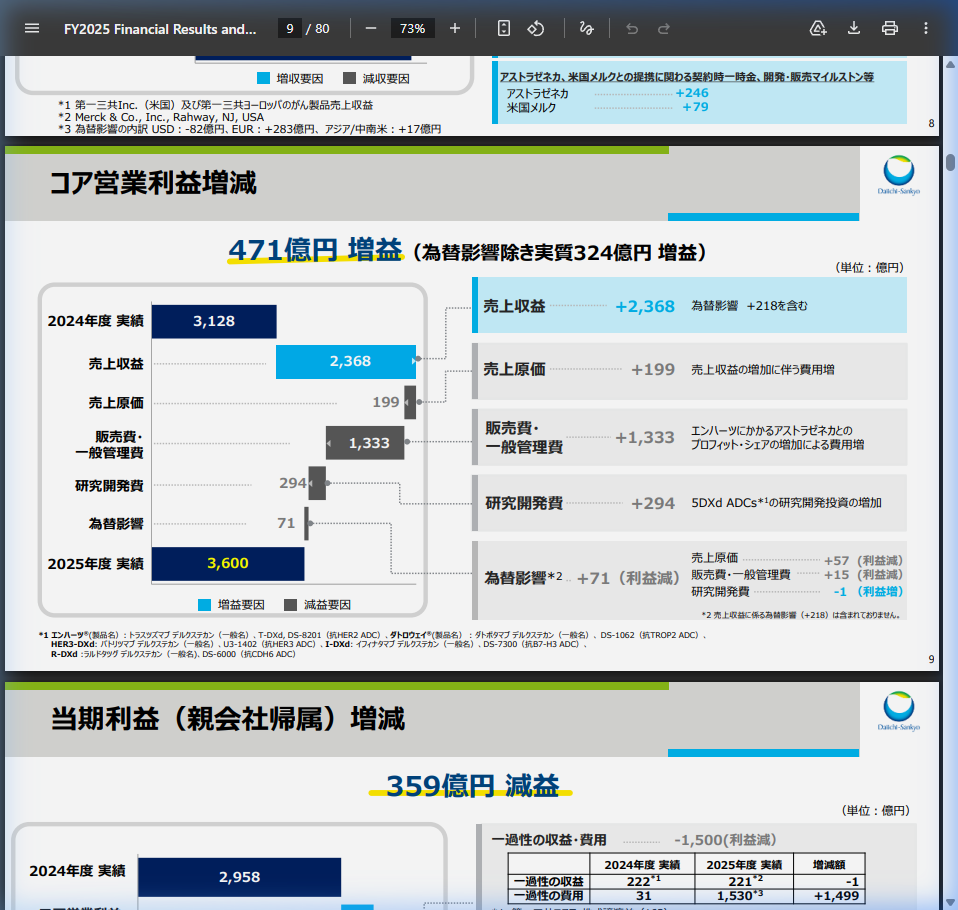Zoom in with the plus button
Viewport: 958px width, 910px height.
coord(455,28)
